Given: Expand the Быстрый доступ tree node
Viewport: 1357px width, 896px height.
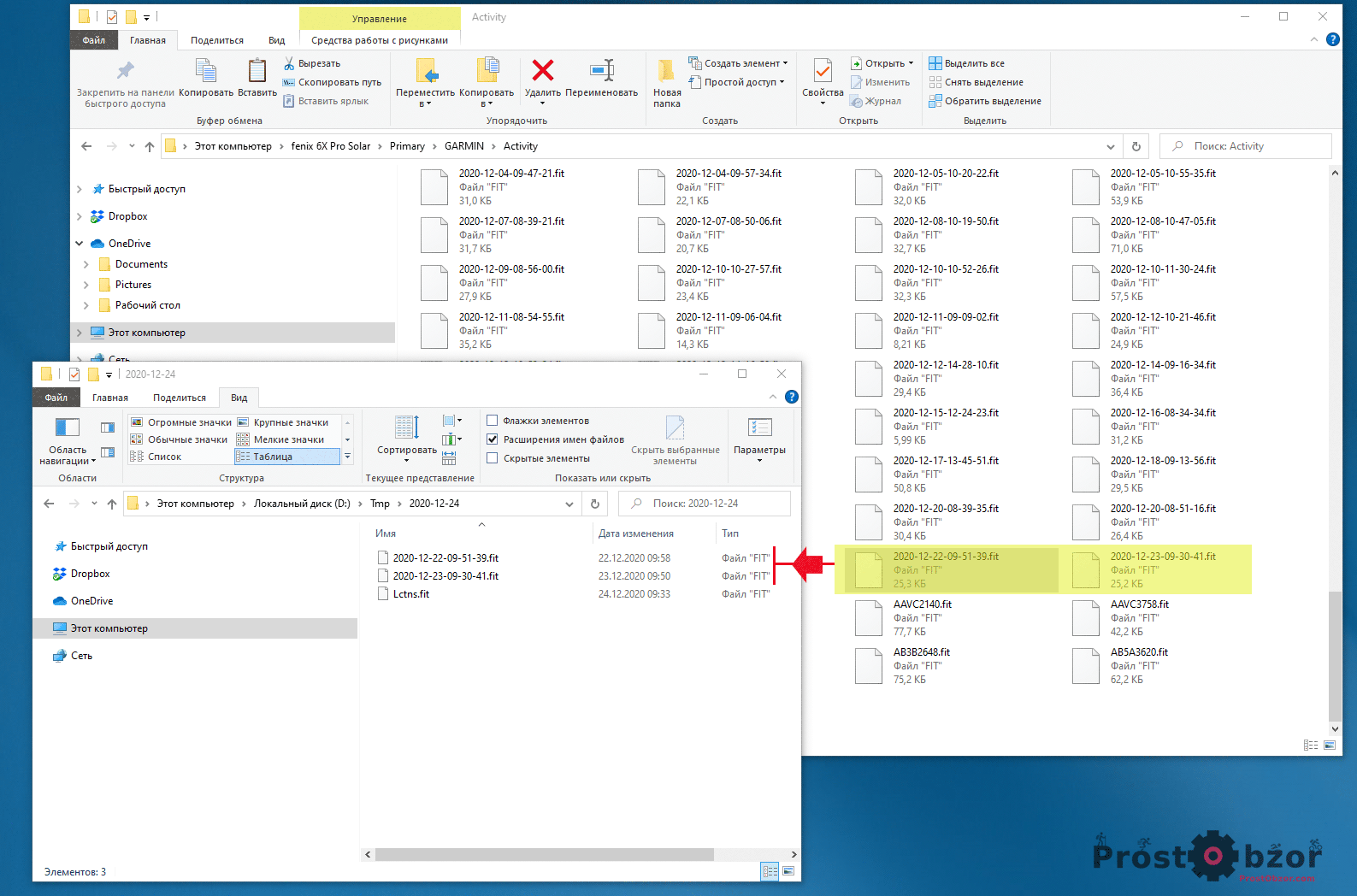Looking at the screenshot, I should 80,189.
